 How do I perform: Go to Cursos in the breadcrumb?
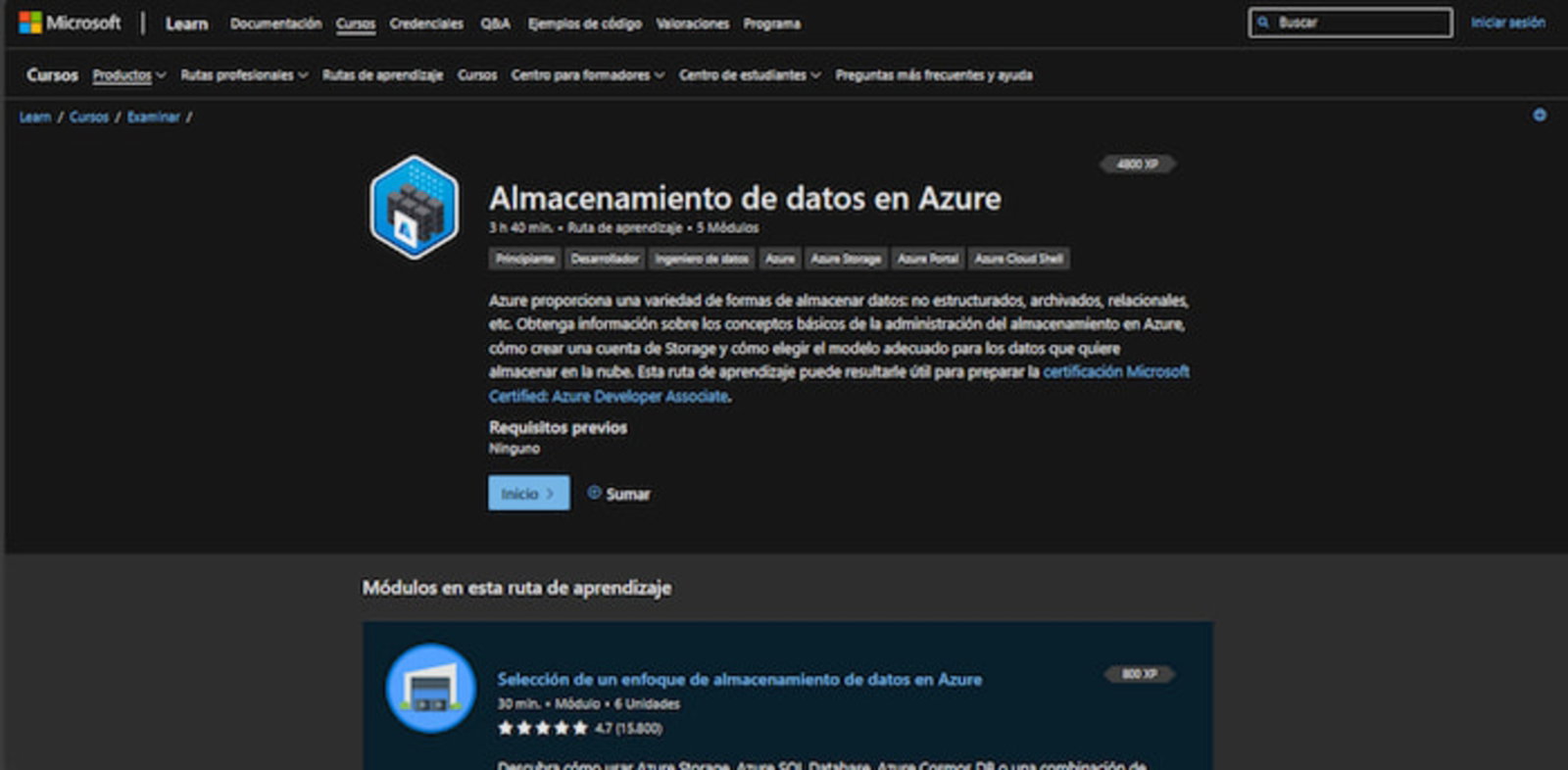pyautogui.click(x=89, y=117)
